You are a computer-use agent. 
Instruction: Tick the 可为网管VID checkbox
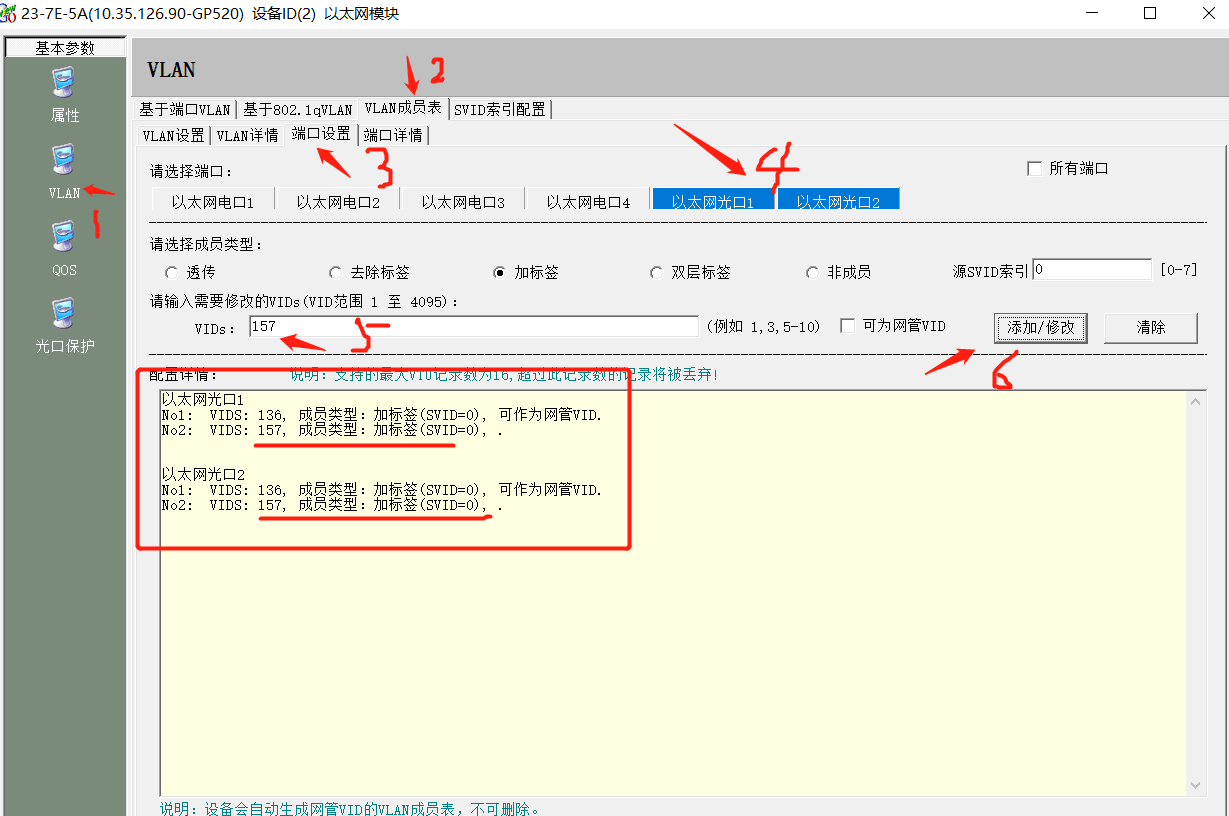pyautogui.click(x=848, y=326)
